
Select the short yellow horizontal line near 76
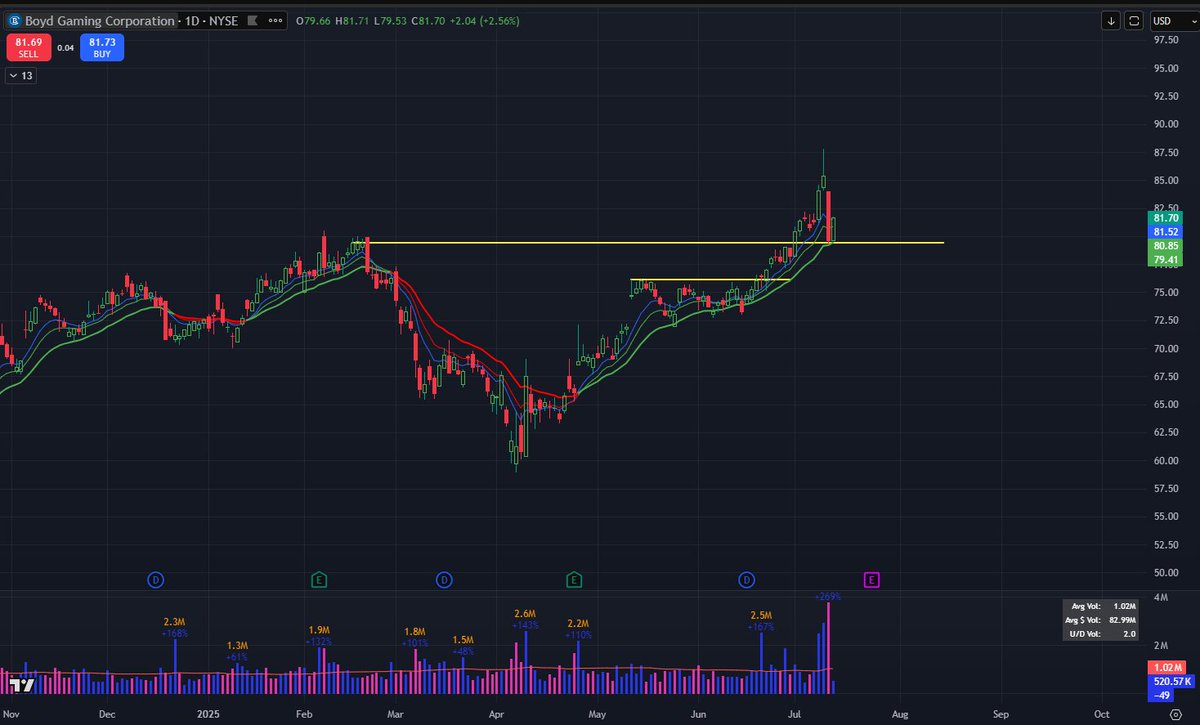tap(710, 279)
